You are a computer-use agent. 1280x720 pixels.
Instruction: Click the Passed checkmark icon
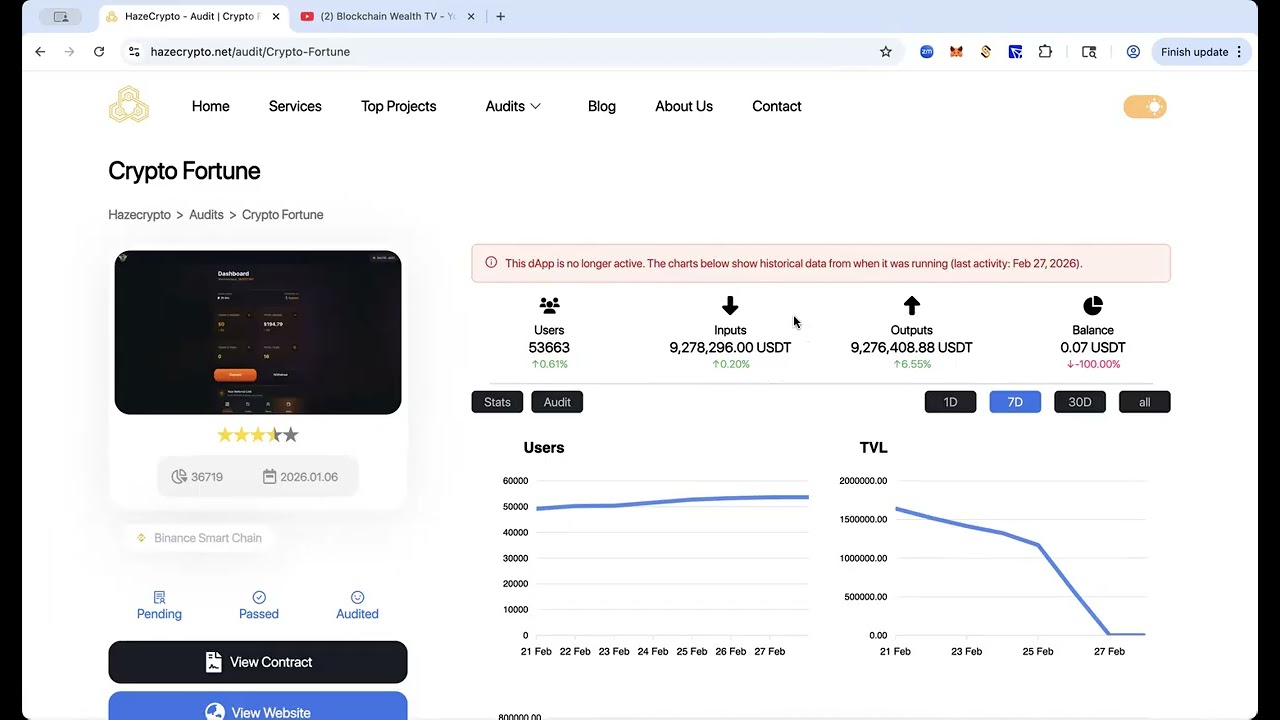(259, 597)
